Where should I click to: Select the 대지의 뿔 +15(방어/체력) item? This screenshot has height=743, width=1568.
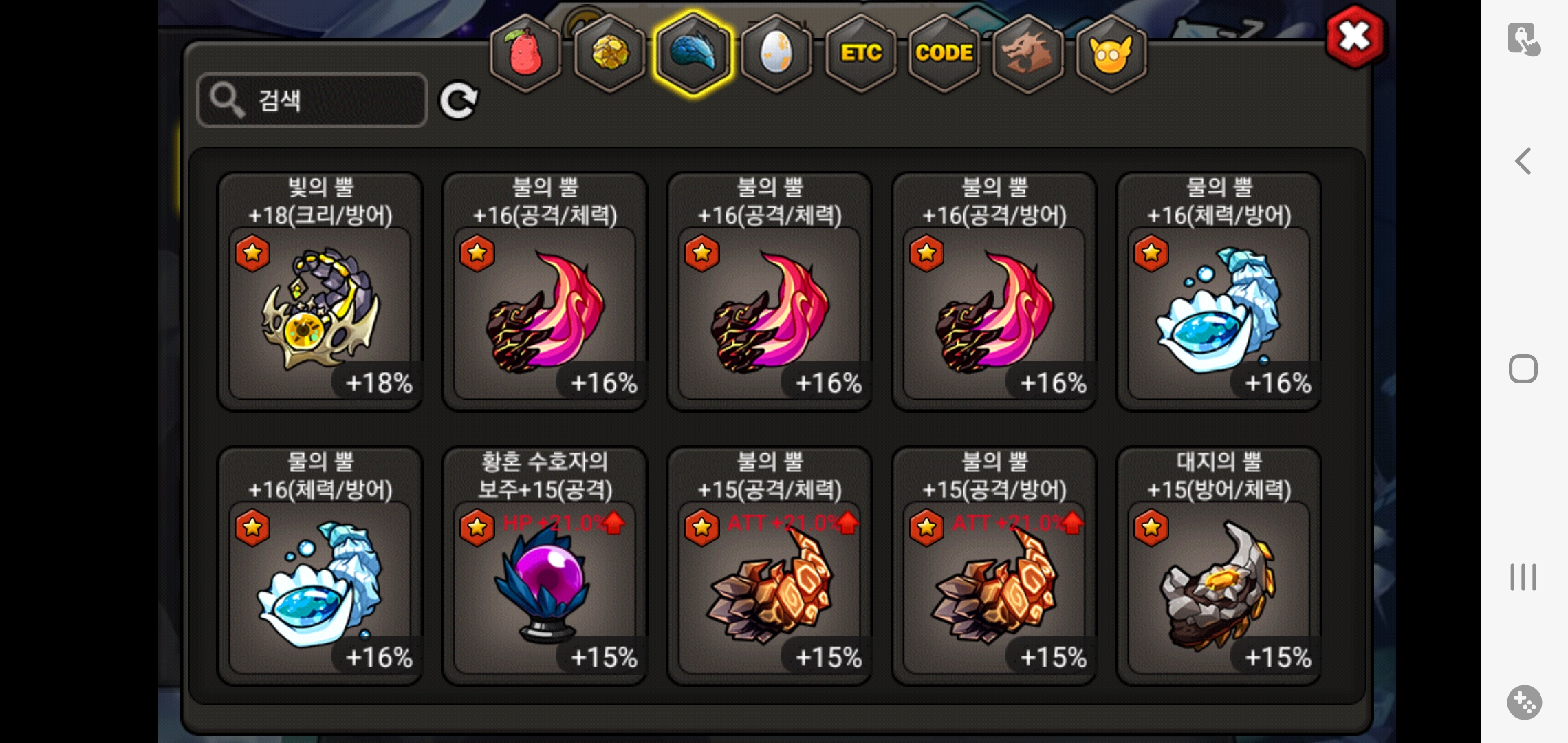point(1219,566)
